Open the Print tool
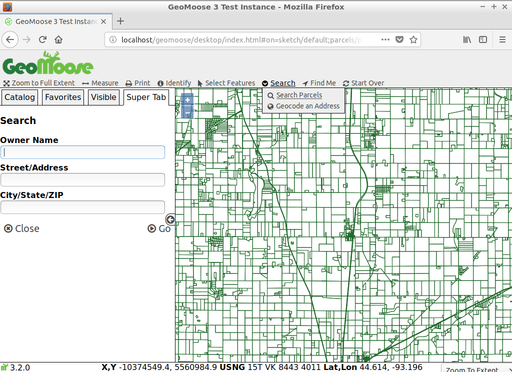 pyautogui.click(x=138, y=83)
